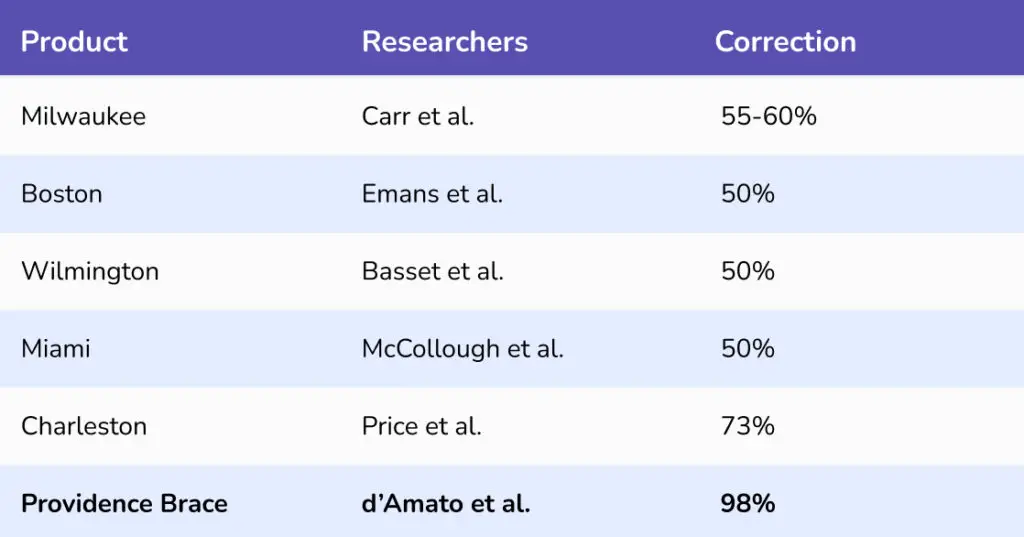The width and height of the screenshot is (1024, 537).
Task: Select the Charleston product cell
Action: 83,426
